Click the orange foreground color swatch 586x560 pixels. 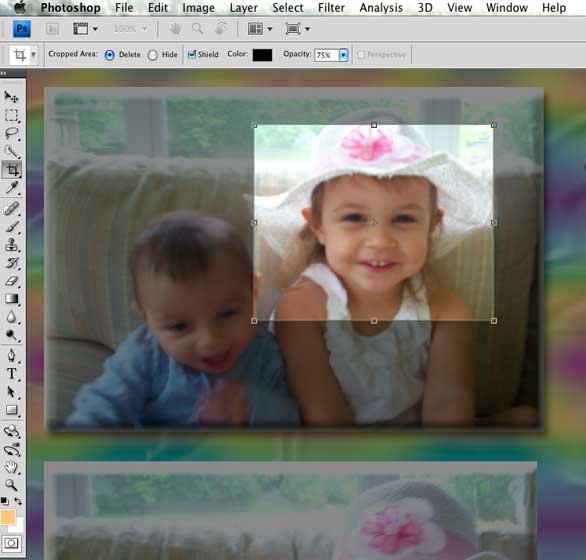pos(8,517)
